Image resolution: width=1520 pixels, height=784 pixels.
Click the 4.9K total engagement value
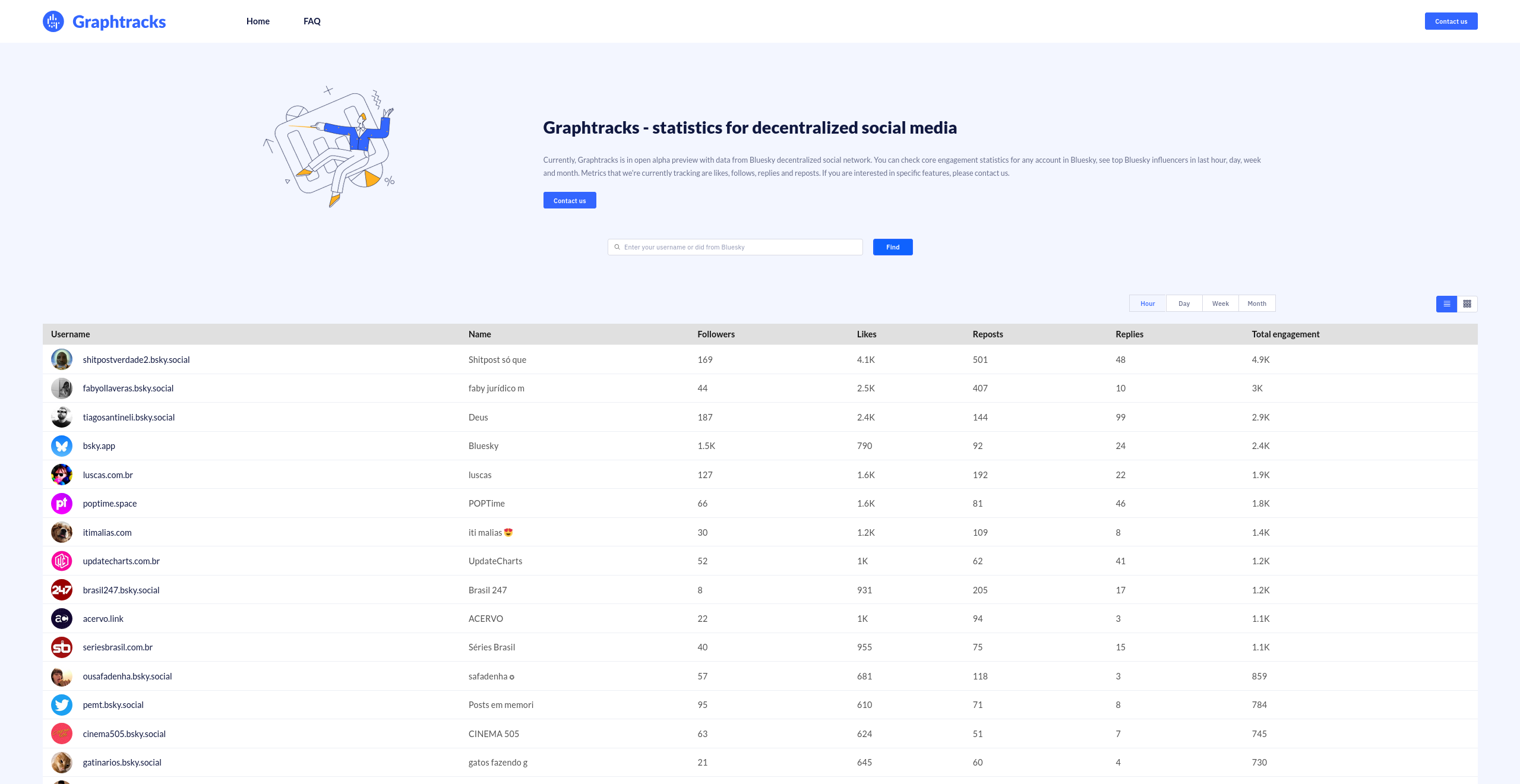[x=1260, y=360]
